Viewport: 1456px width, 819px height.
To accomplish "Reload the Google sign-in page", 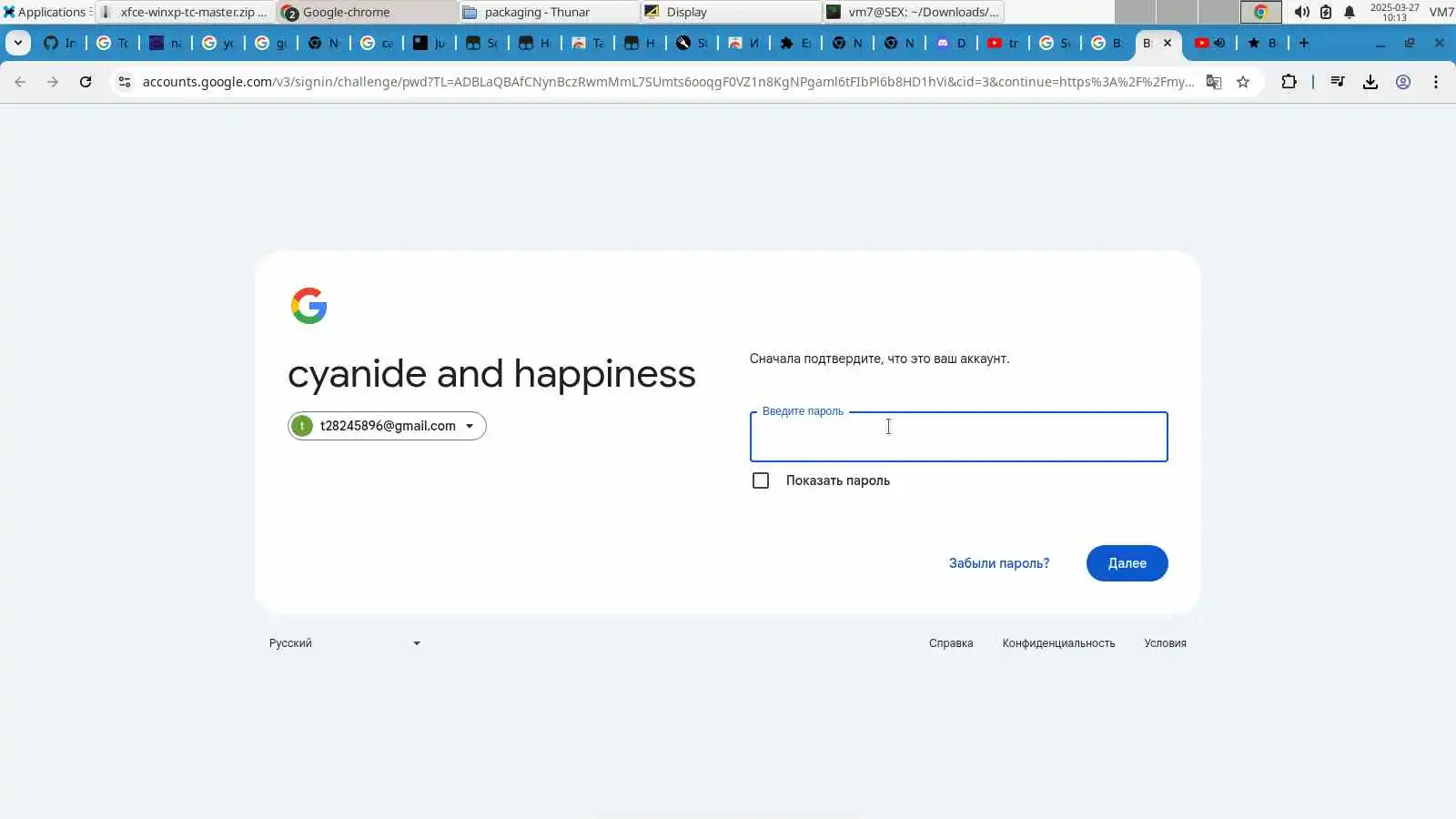I will click(x=86, y=82).
